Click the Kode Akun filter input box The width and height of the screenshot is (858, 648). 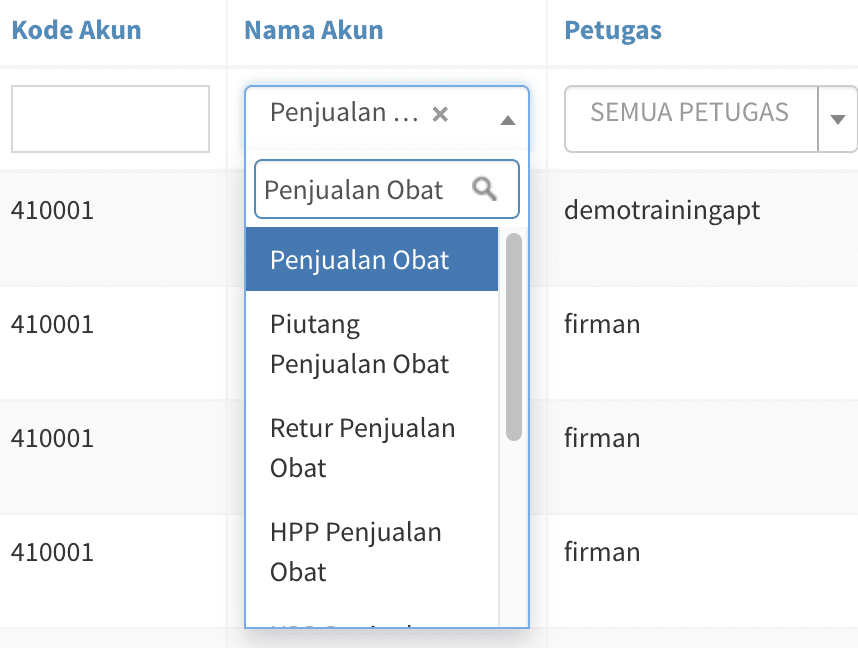tap(111, 119)
